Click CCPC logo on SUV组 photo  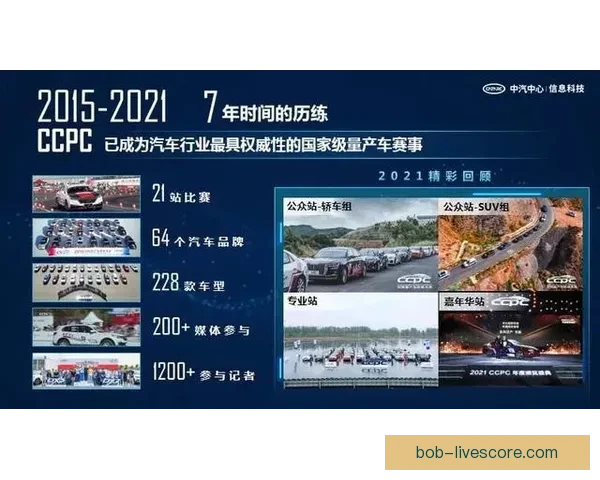coord(561,282)
